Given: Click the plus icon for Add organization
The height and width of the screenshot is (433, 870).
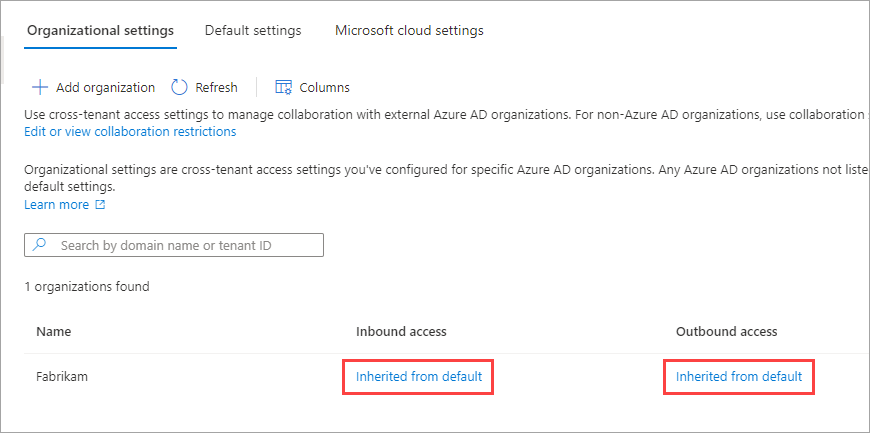Looking at the screenshot, I should pyautogui.click(x=40, y=88).
